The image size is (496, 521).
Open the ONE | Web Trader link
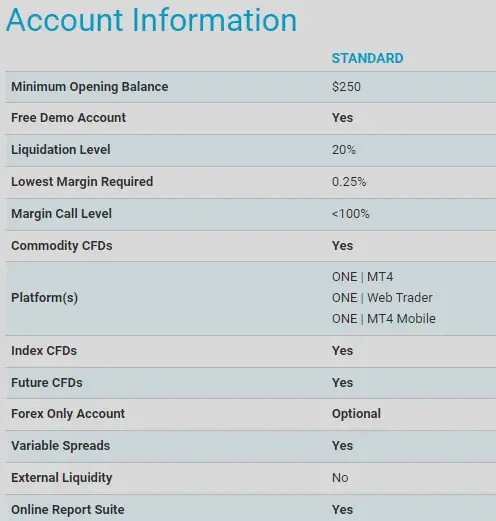tap(382, 298)
